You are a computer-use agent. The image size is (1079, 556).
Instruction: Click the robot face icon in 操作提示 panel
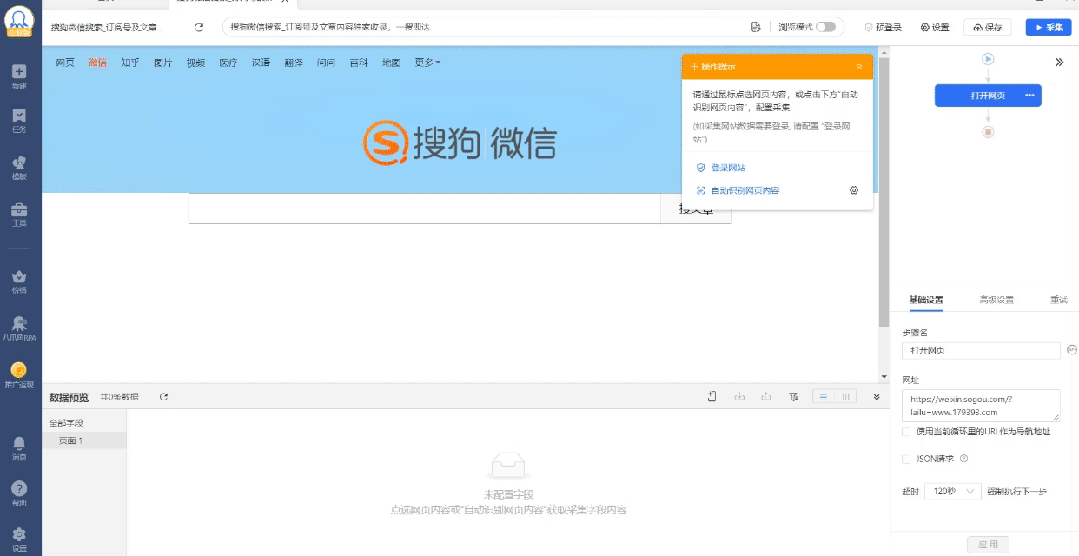pyautogui.click(x=854, y=191)
